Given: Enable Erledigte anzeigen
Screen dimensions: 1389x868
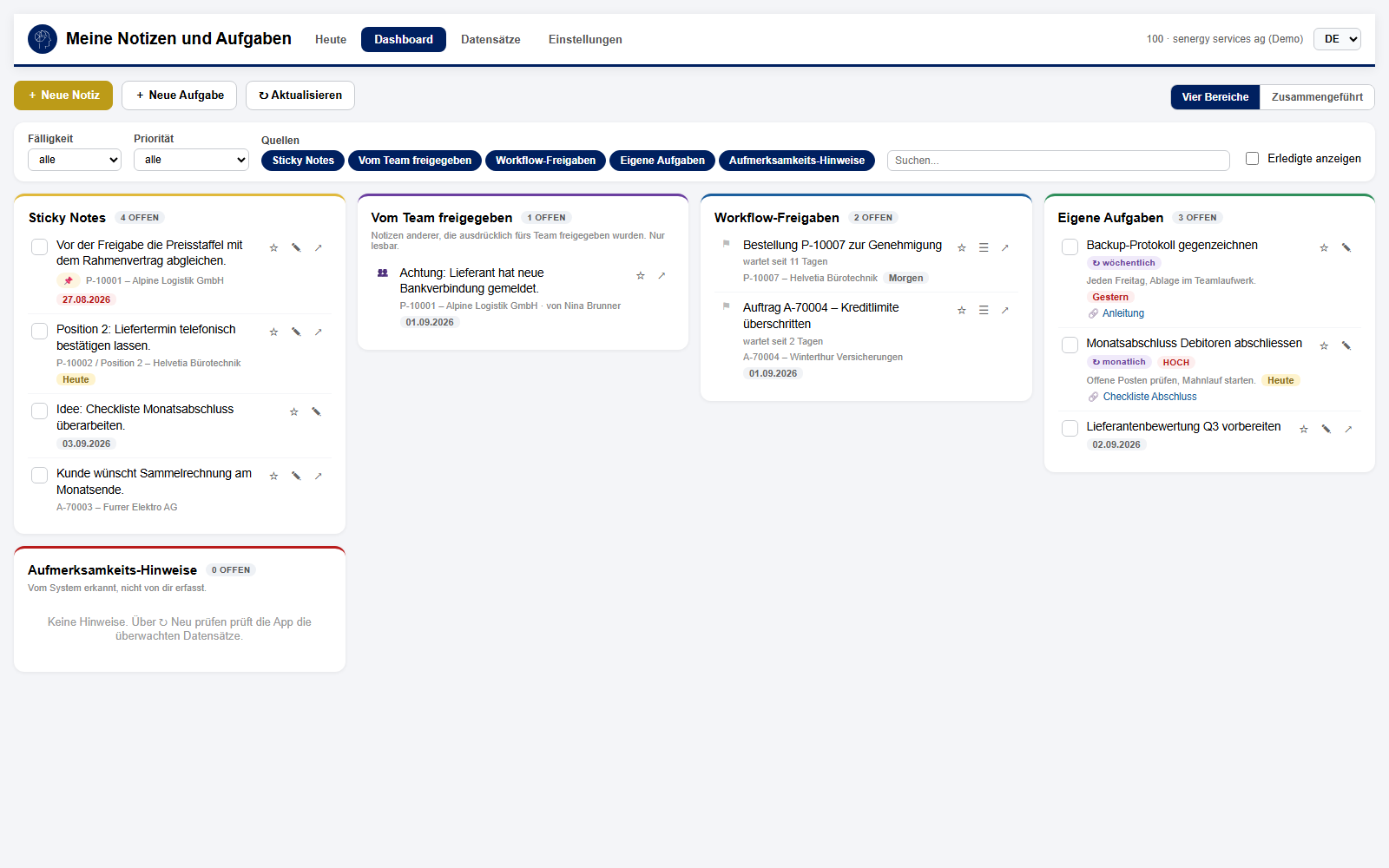Looking at the screenshot, I should tap(1253, 158).
